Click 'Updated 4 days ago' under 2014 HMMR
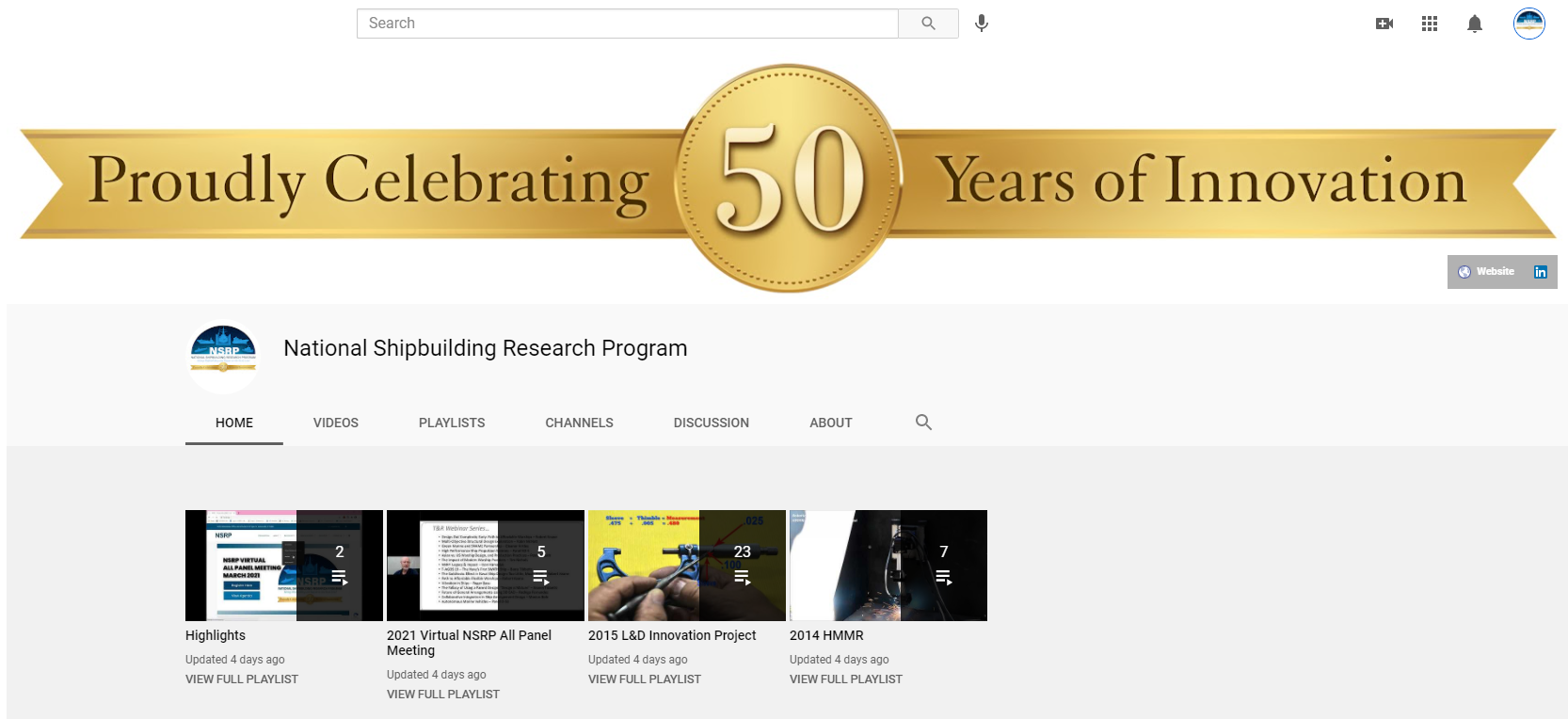Viewport: 1568px width, 719px height. (x=840, y=660)
